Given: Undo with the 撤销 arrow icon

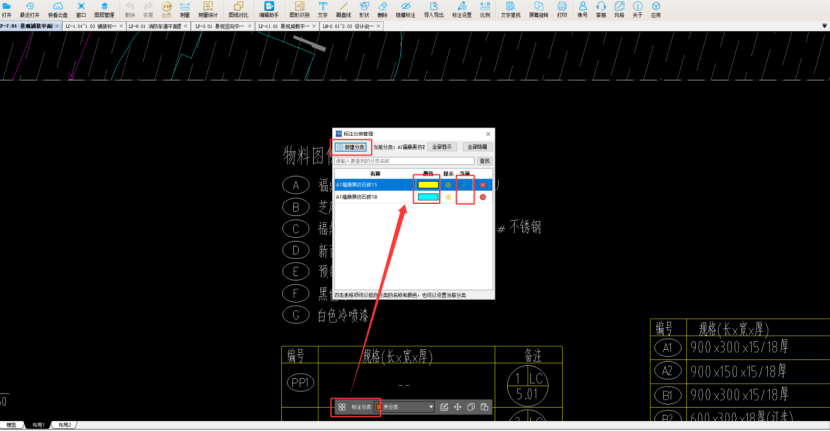Looking at the screenshot, I should point(130,9).
